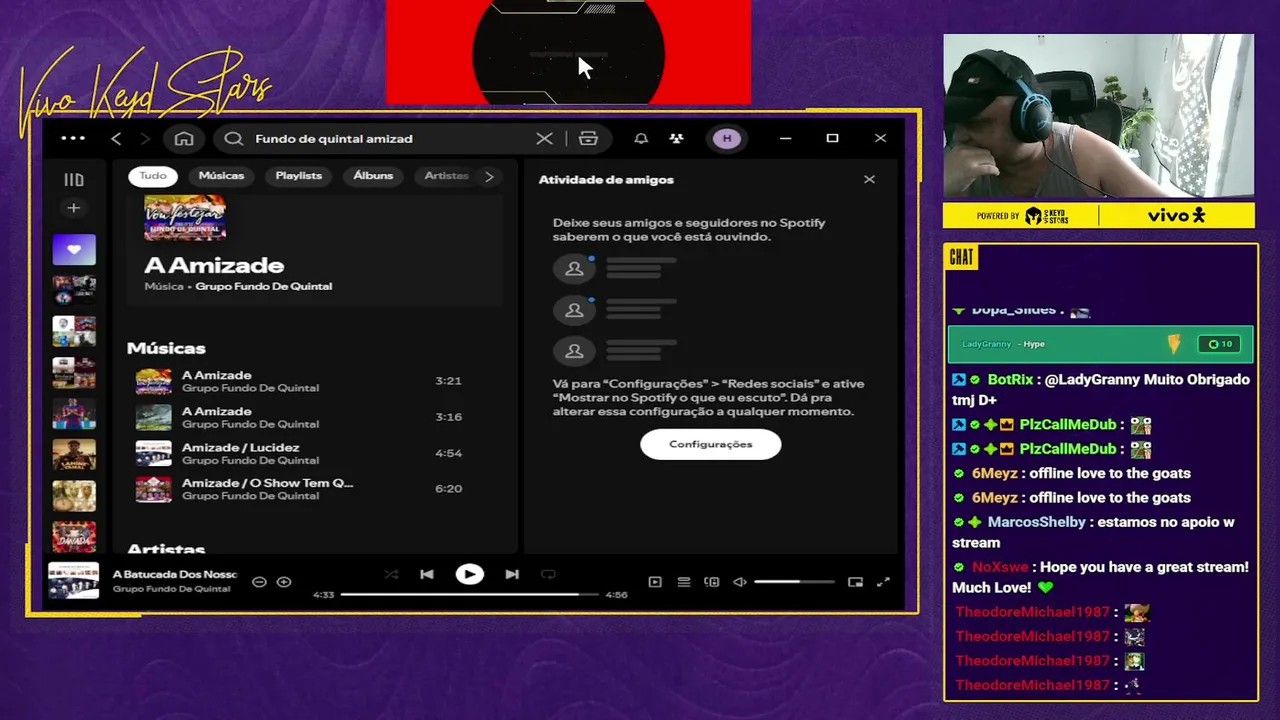The width and height of the screenshot is (1280, 720).
Task: Click the minus hide-song icon
Action: pyautogui.click(x=259, y=582)
